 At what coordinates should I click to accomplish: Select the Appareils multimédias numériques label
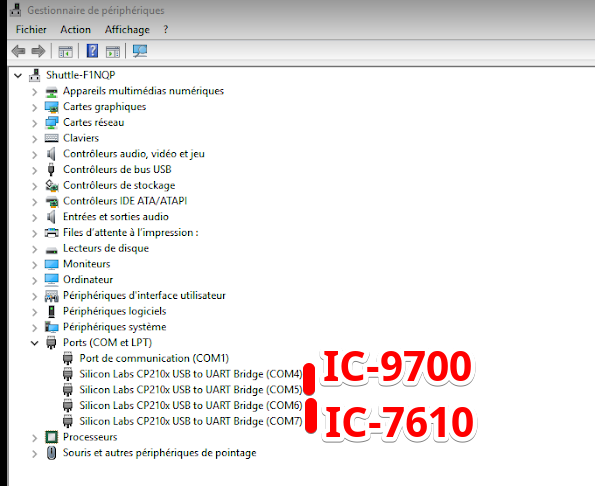143,91
